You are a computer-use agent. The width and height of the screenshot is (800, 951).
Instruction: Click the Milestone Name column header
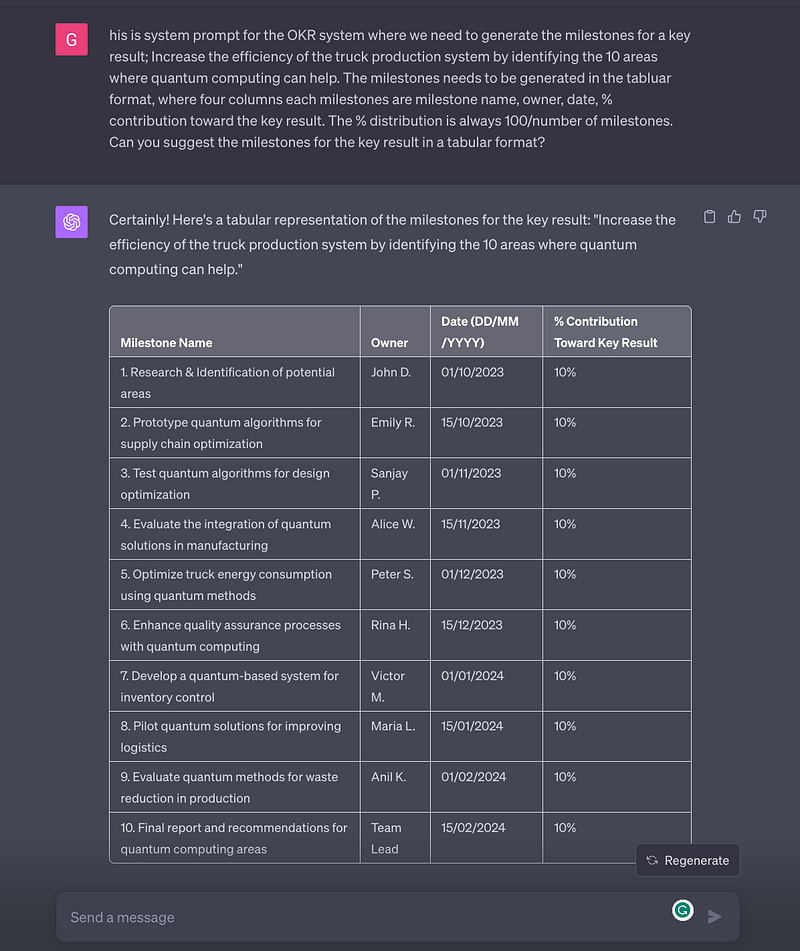point(235,332)
